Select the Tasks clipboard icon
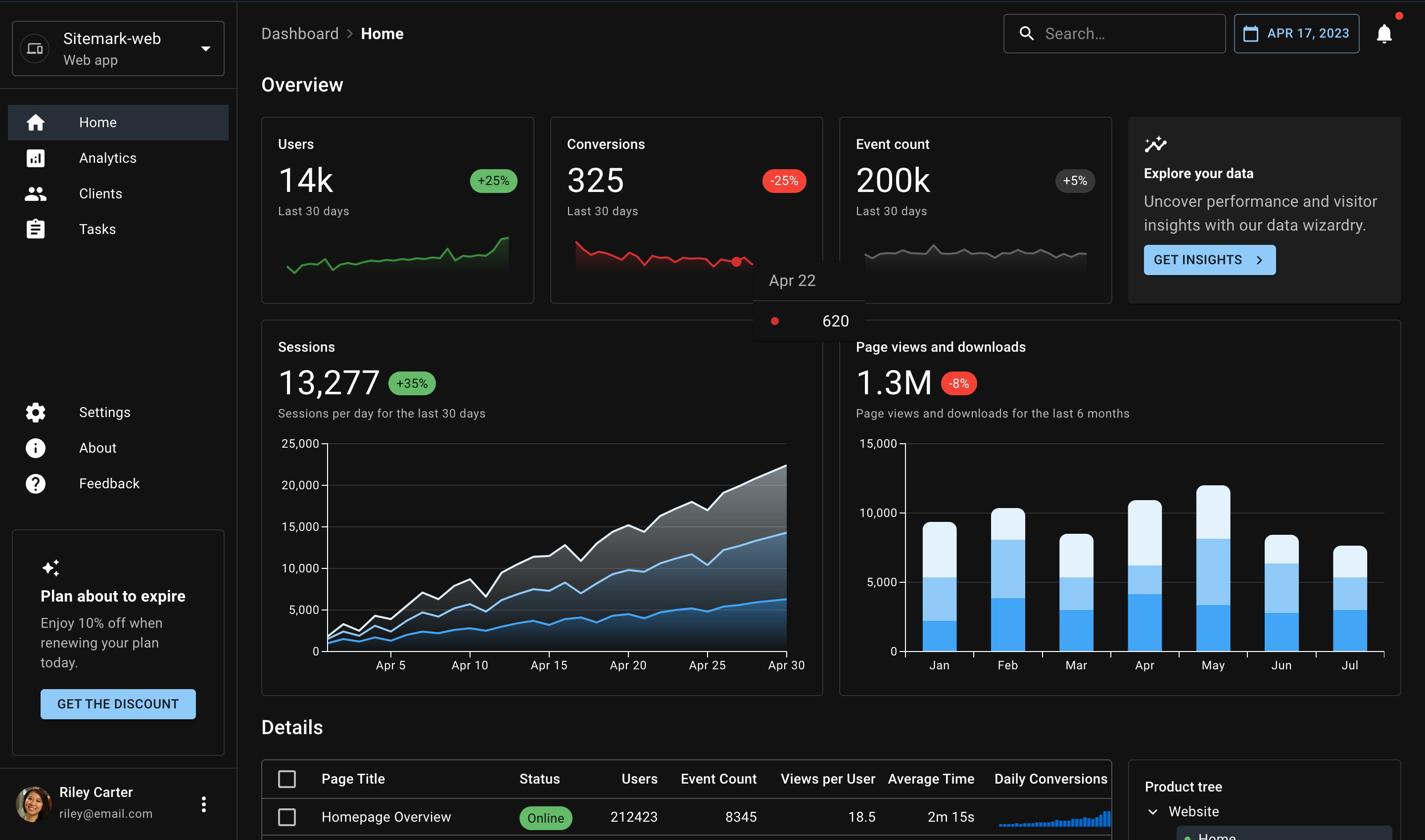Screen dimensions: 1425x840 [35, 229]
